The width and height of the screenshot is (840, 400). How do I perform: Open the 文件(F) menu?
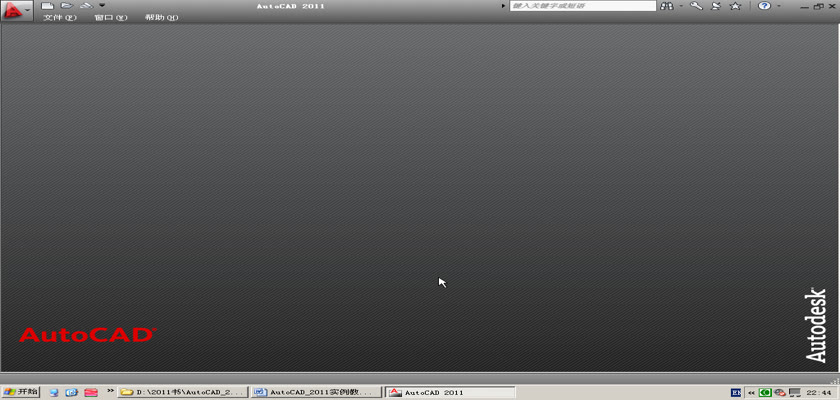pos(60,17)
